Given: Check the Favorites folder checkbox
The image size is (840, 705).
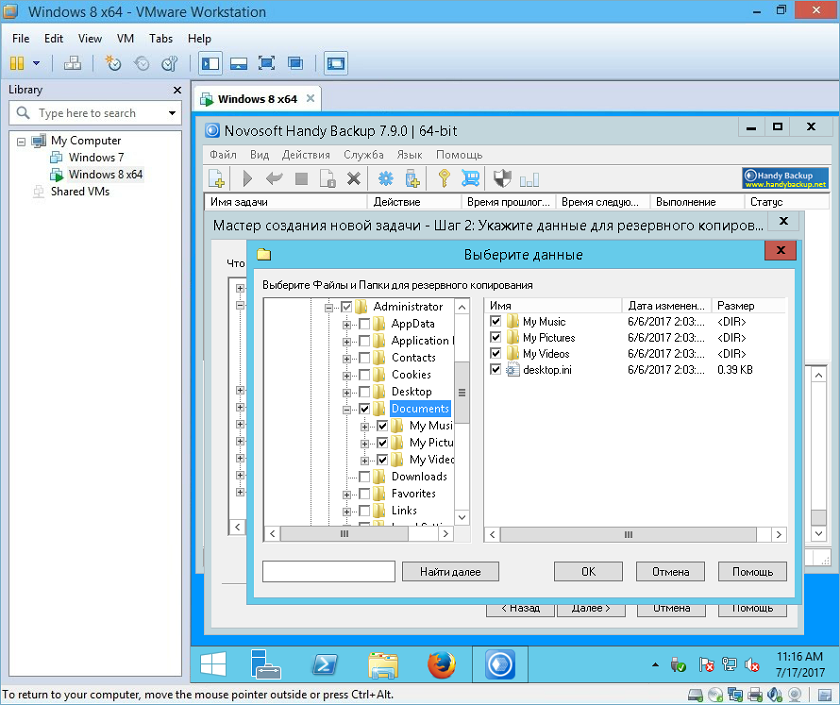Looking at the screenshot, I should click(x=364, y=494).
